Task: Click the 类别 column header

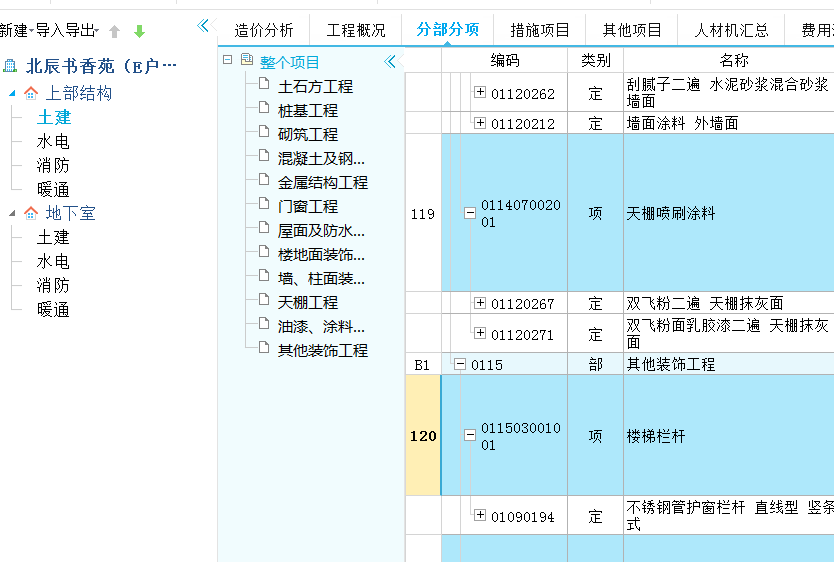Action: pos(595,60)
